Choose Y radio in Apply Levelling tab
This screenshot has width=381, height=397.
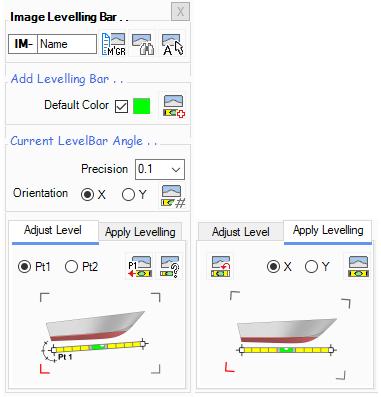[x=317, y=267]
